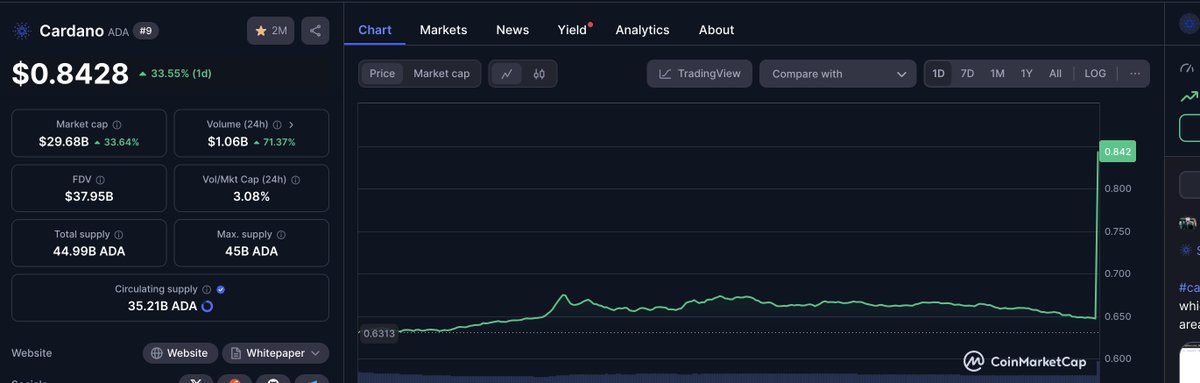Expand the Whitepaper dropdown
The image size is (1200, 383).
pyautogui.click(x=275, y=353)
